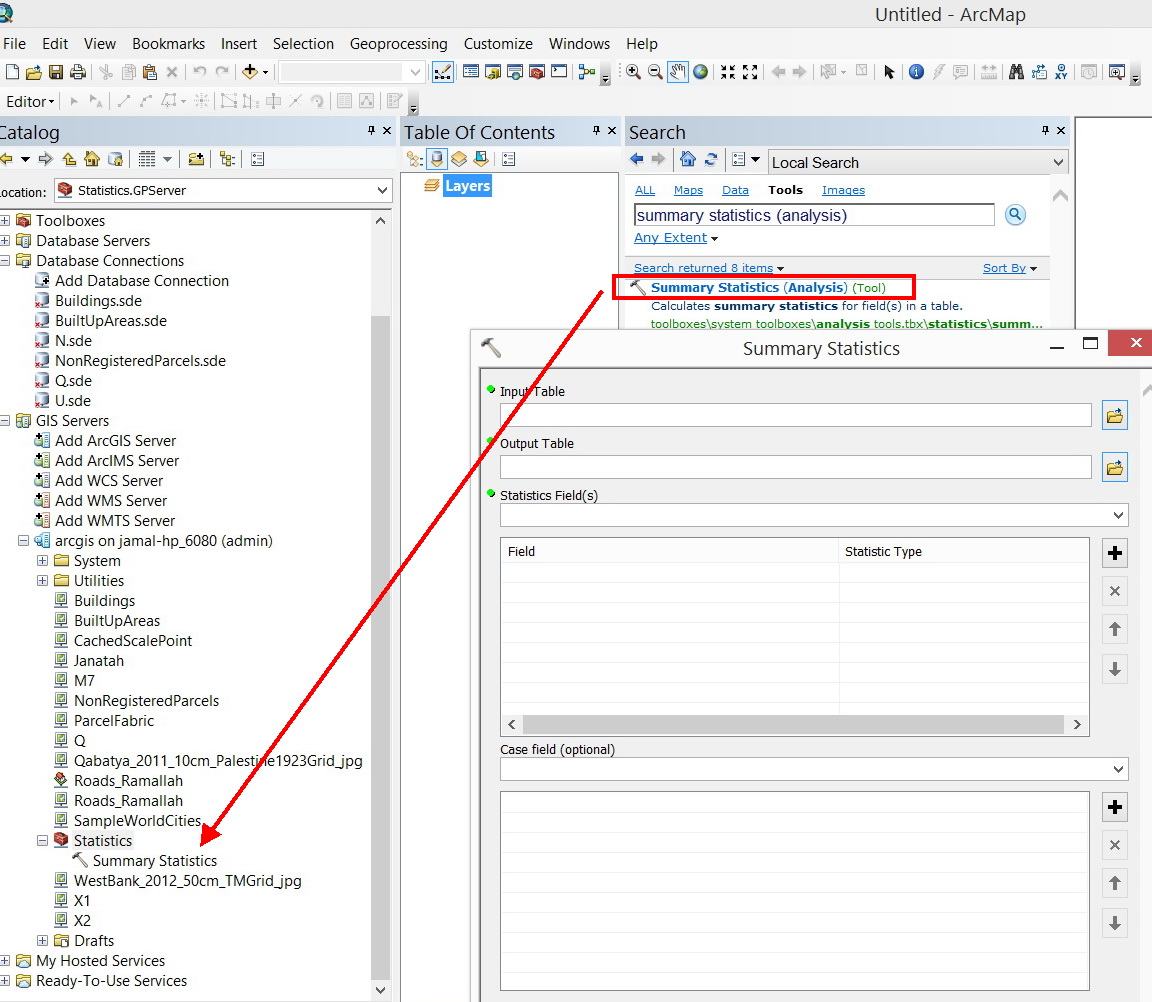Expand the Drafts folder node
The image size is (1152, 1002).
point(43,940)
